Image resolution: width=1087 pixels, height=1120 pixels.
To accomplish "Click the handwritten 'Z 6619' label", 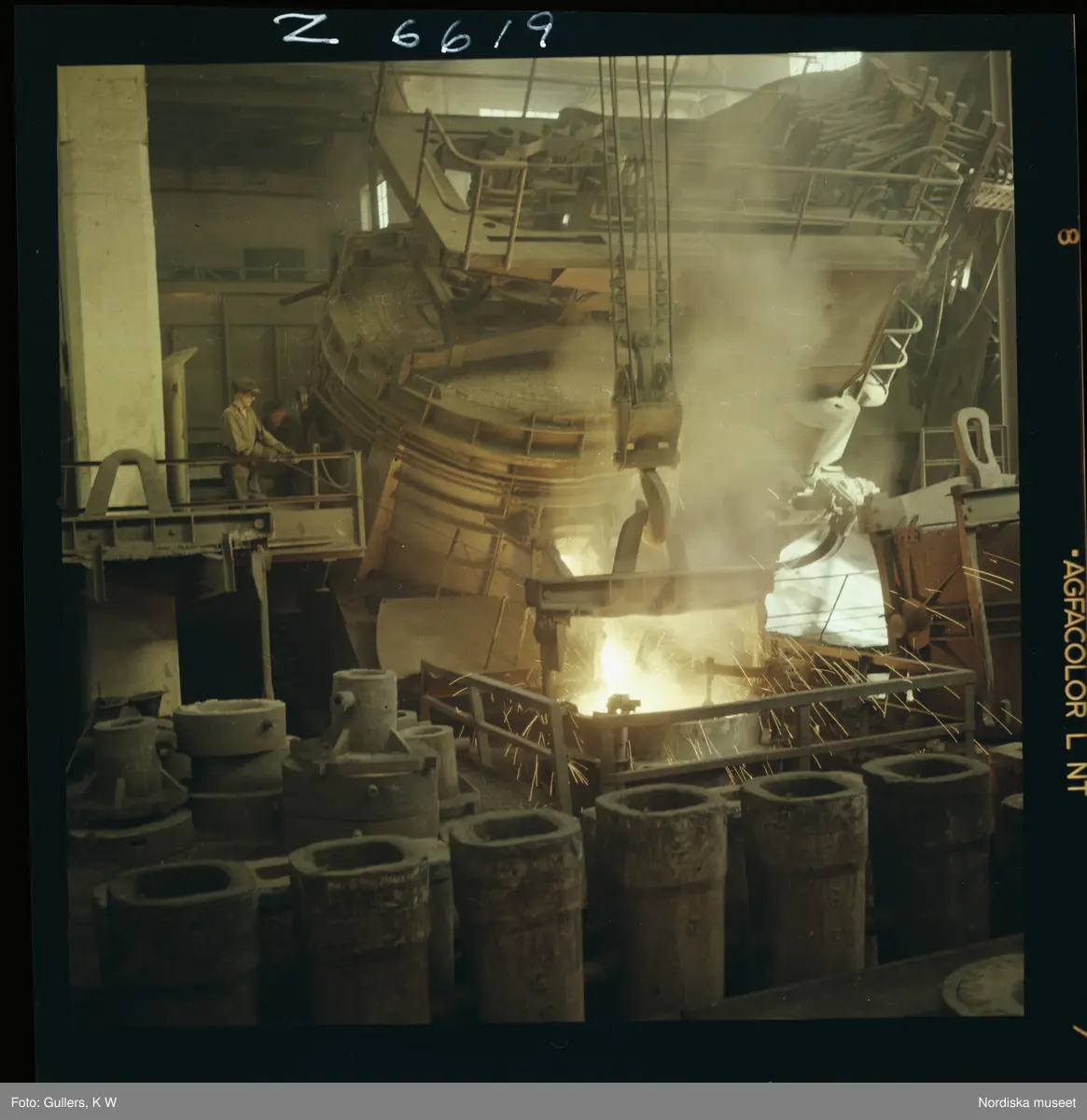I will point(411,35).
